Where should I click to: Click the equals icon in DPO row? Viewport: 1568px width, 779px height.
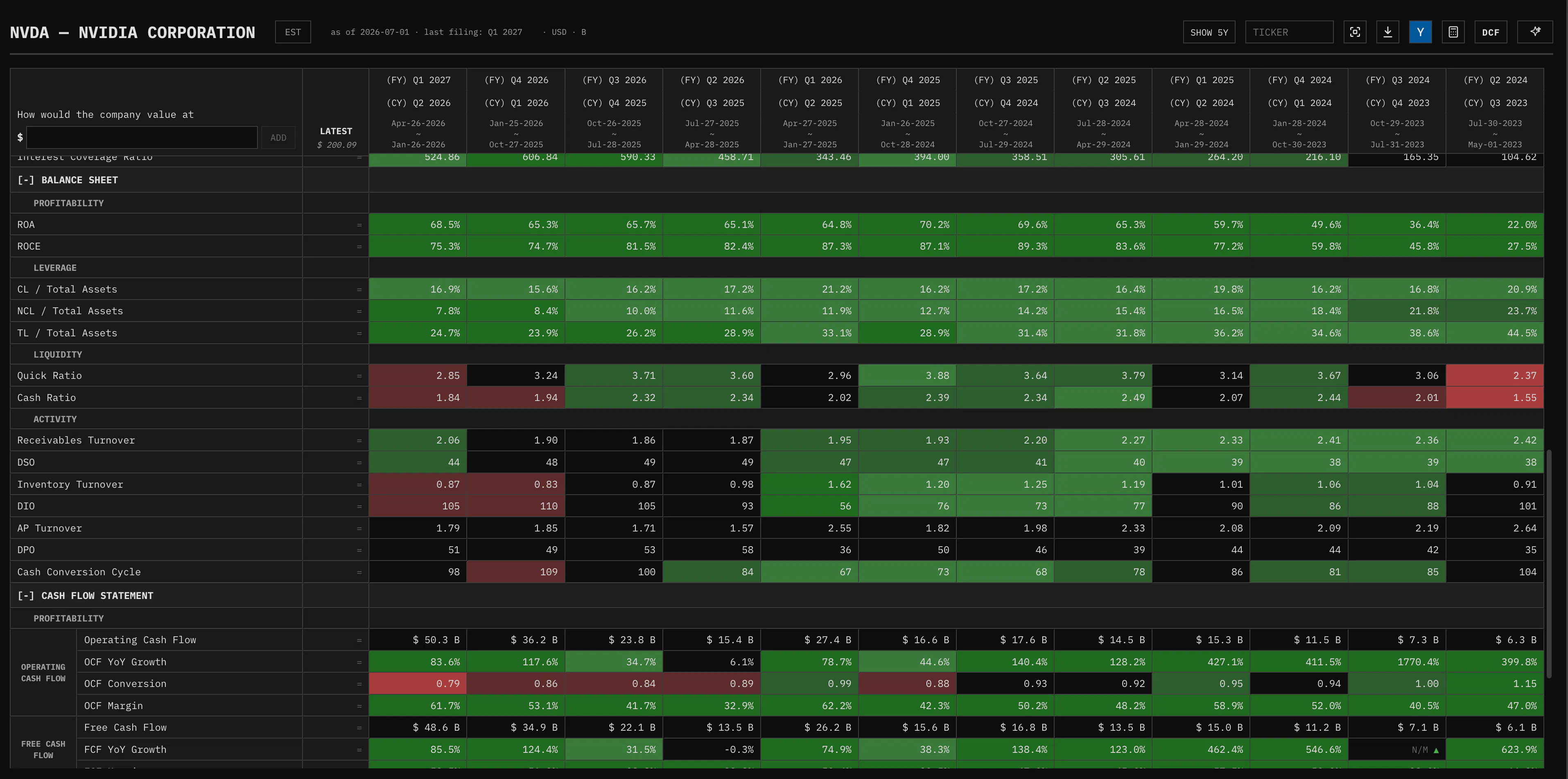359,550
